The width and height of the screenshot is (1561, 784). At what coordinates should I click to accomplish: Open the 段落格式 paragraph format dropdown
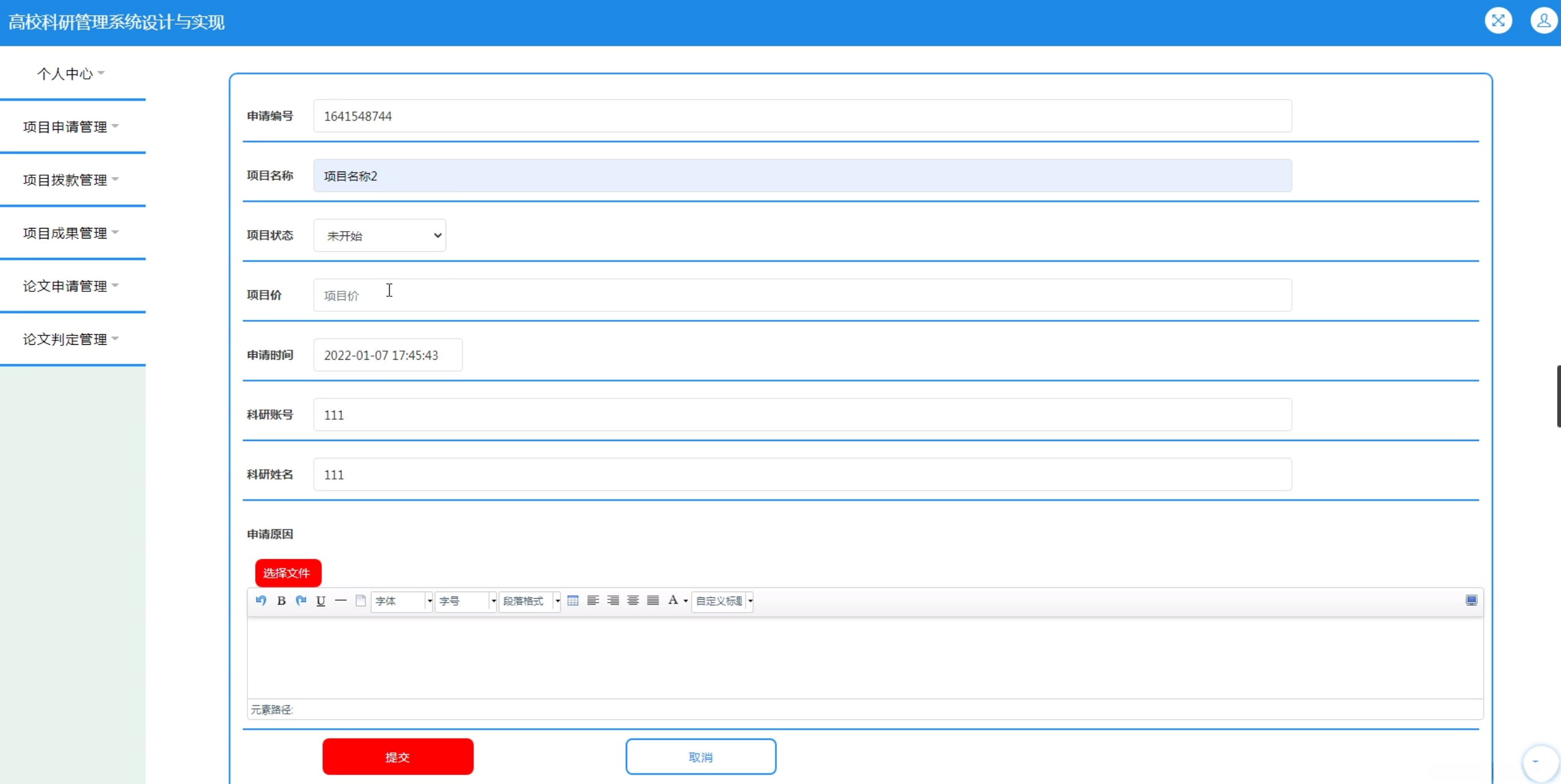529,601
